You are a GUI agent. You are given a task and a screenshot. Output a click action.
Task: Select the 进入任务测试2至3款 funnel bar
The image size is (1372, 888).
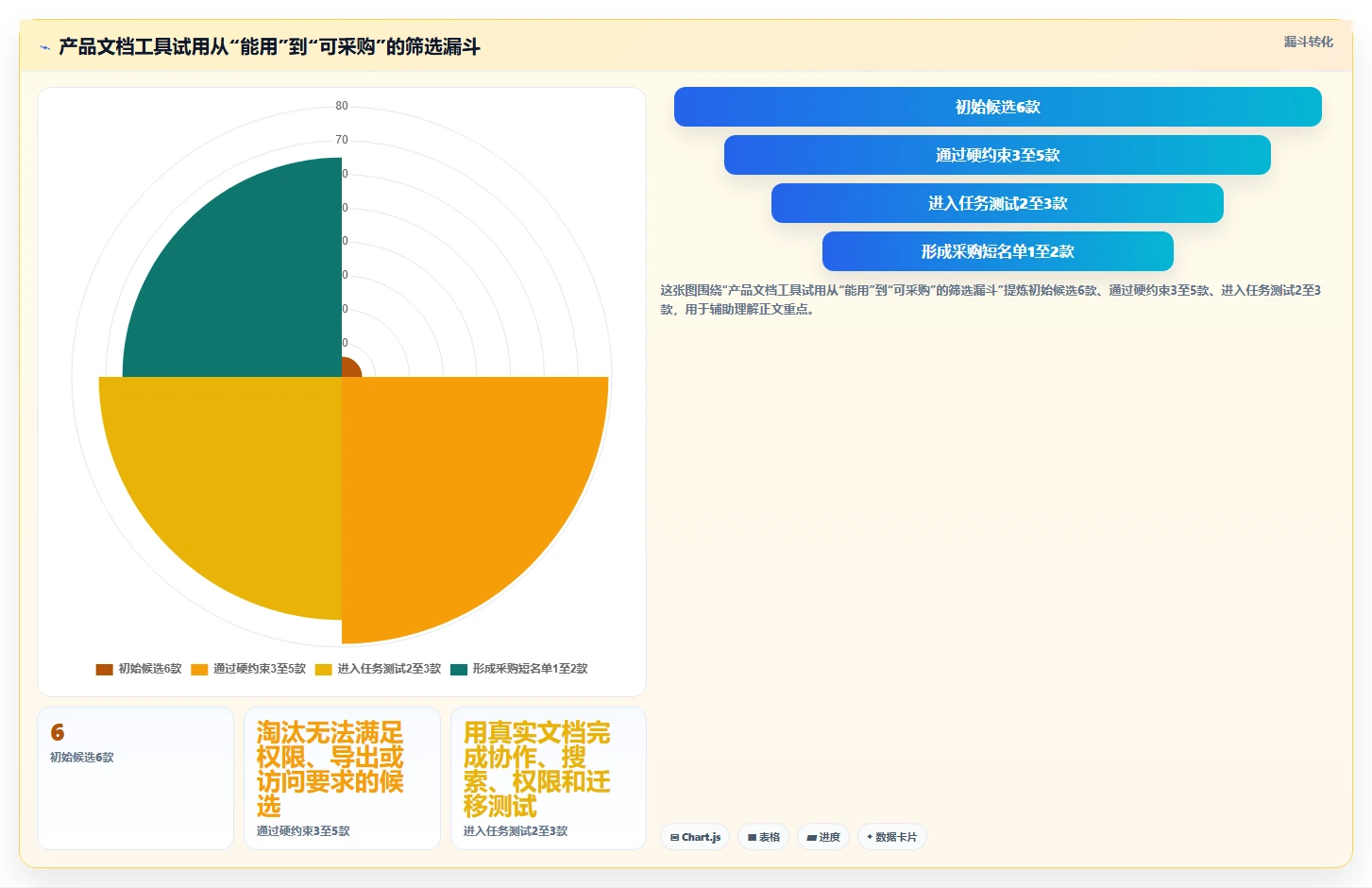click(x=997, y=203)
